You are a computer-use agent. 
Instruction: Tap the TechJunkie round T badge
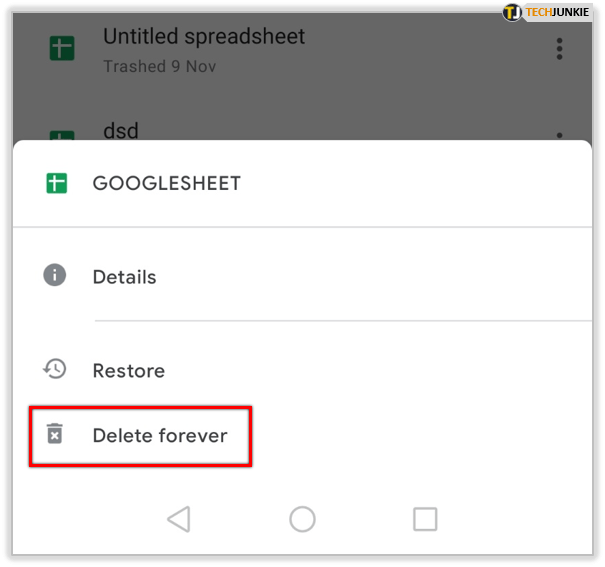[512, 12]
